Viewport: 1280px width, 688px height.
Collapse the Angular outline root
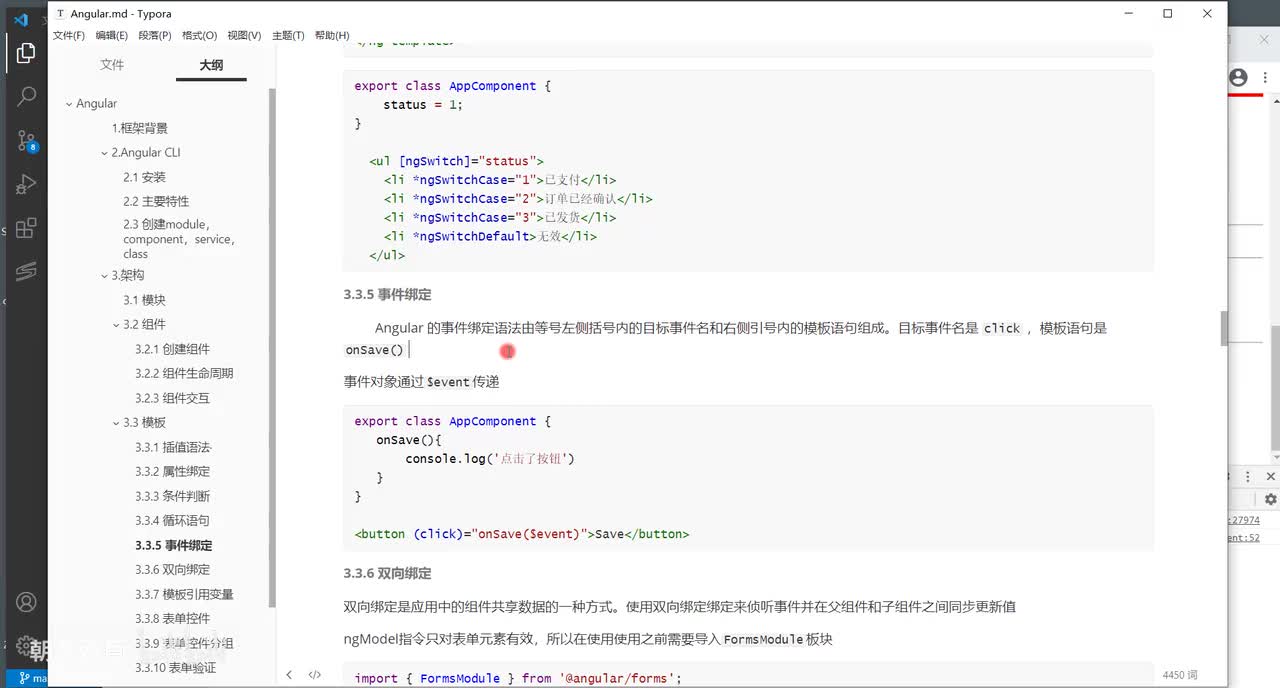coord(69,104)
